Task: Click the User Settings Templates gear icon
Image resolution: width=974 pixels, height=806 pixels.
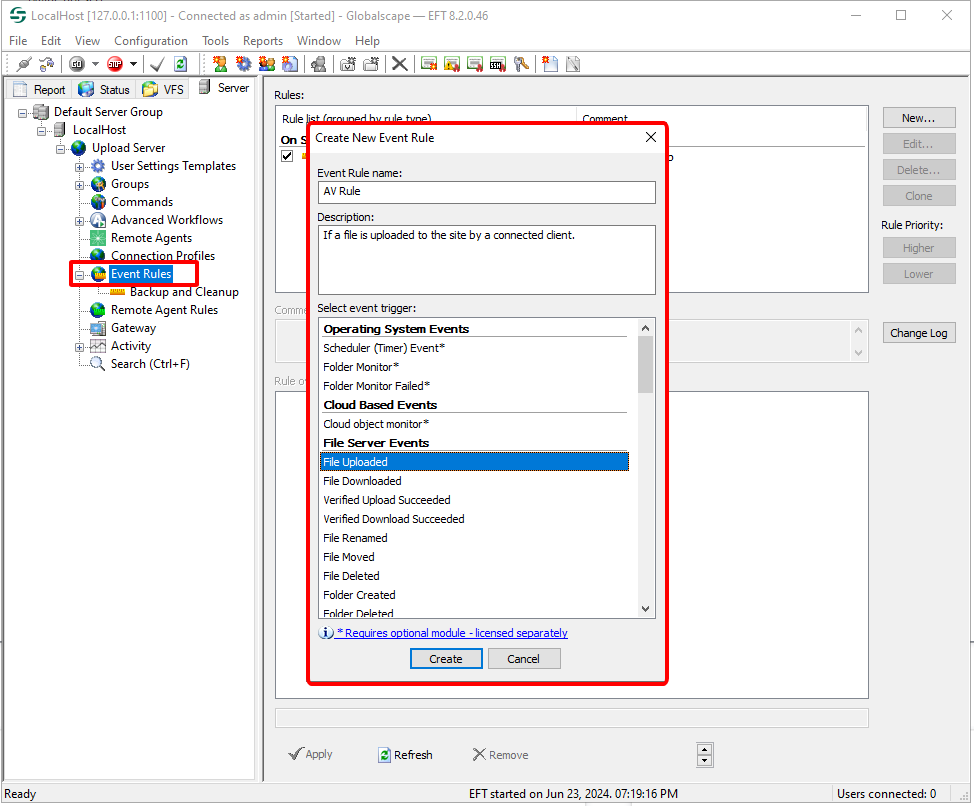Action: pos(98,166)
